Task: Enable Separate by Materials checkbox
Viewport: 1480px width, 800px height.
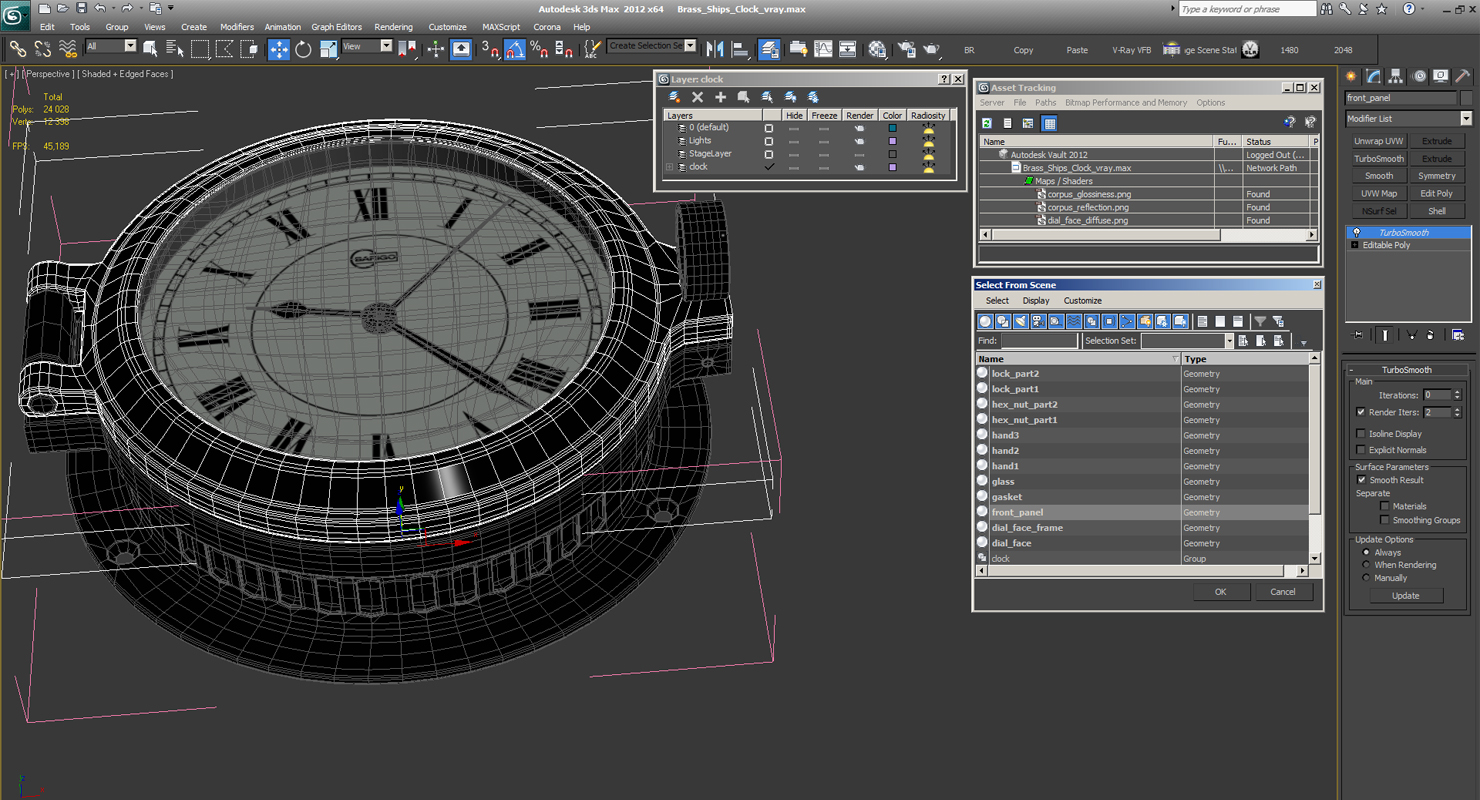Action: click(1385, 506)
